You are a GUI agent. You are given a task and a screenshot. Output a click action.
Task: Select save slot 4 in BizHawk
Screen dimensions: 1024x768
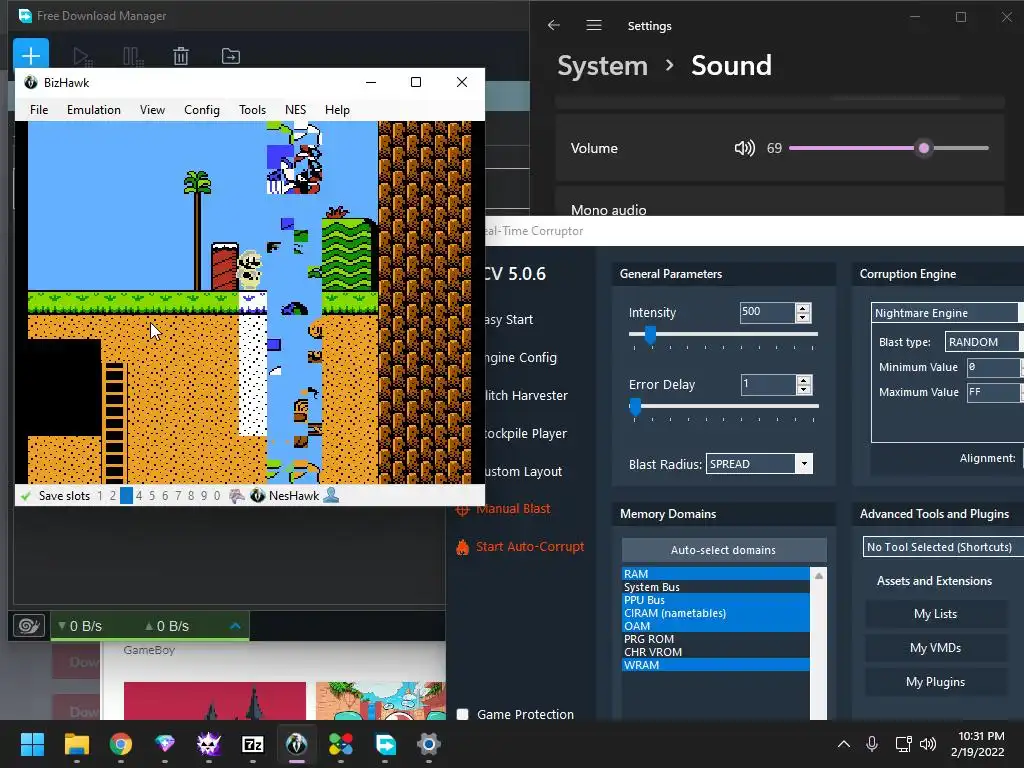pyautogui.click(x=139, y=496)
